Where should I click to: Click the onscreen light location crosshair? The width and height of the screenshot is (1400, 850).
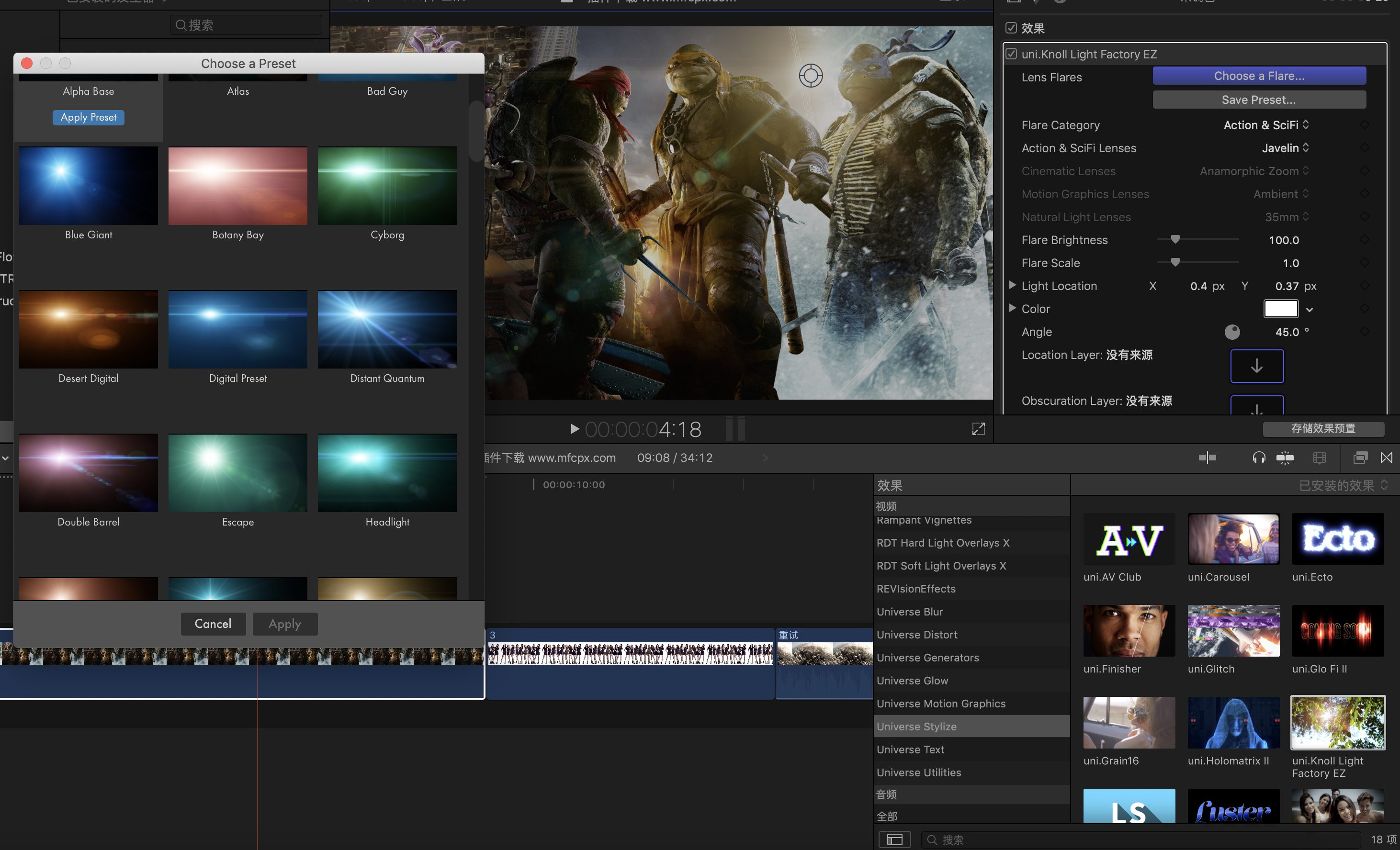[x=810, y=76]
